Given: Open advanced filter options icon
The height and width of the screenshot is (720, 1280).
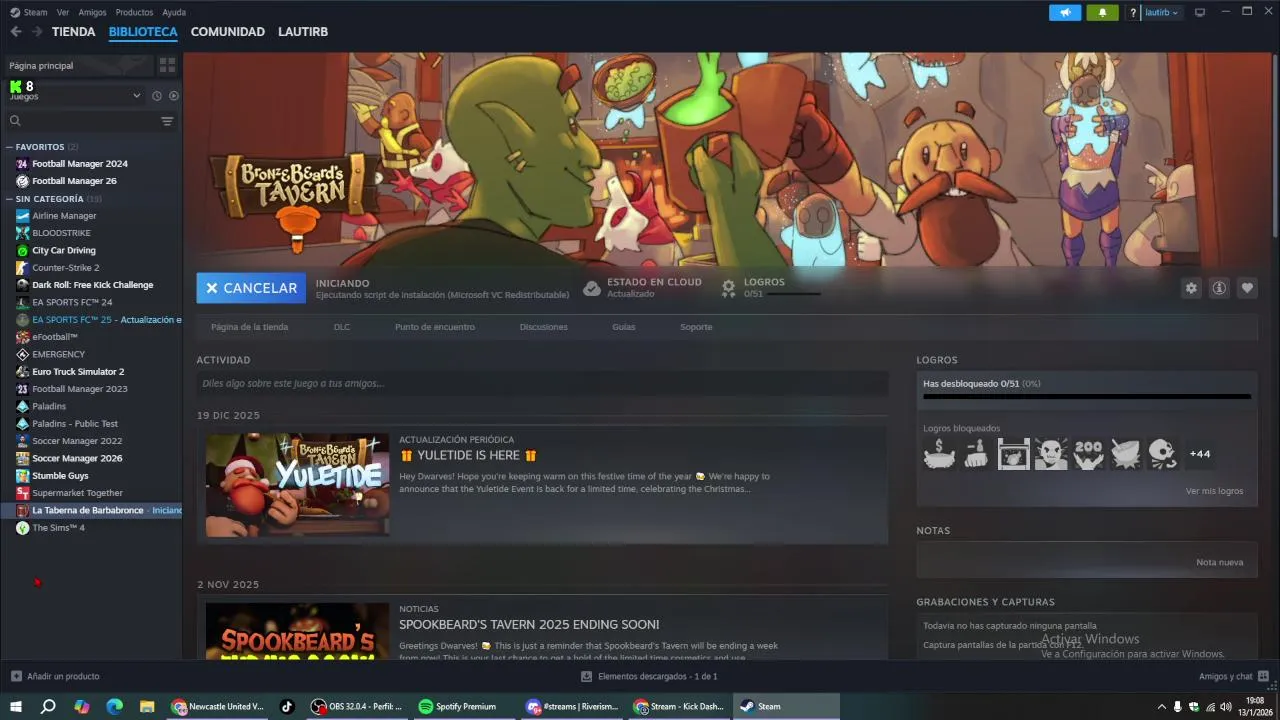Looking at the screenshot, I should tap(167, 121).
